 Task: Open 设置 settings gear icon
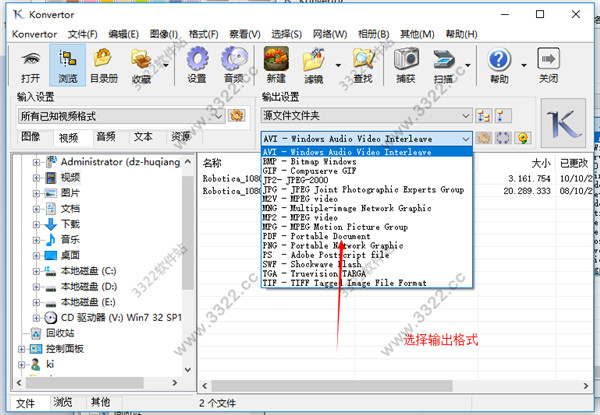click(197, 59)
